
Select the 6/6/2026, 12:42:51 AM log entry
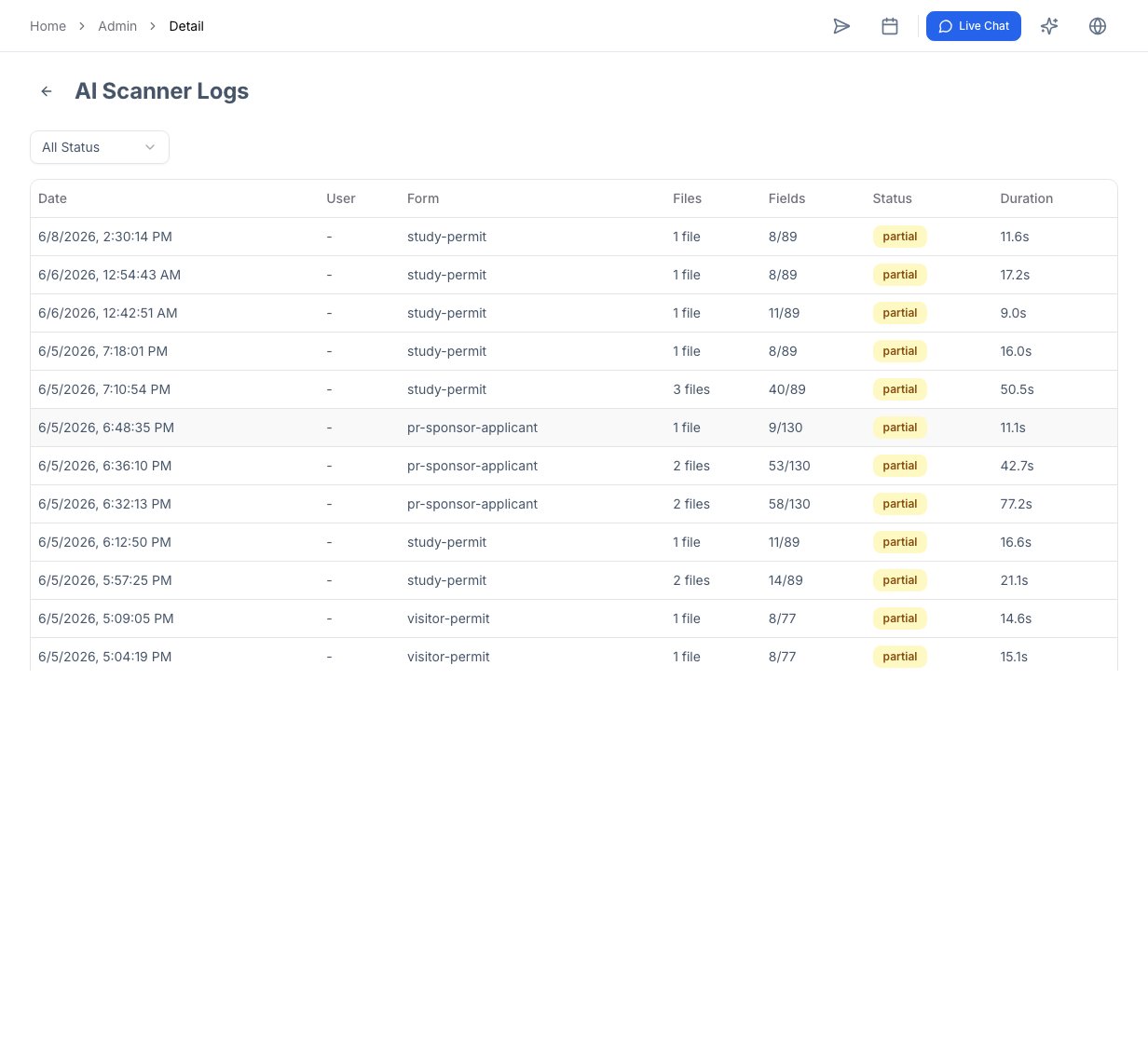574,313
